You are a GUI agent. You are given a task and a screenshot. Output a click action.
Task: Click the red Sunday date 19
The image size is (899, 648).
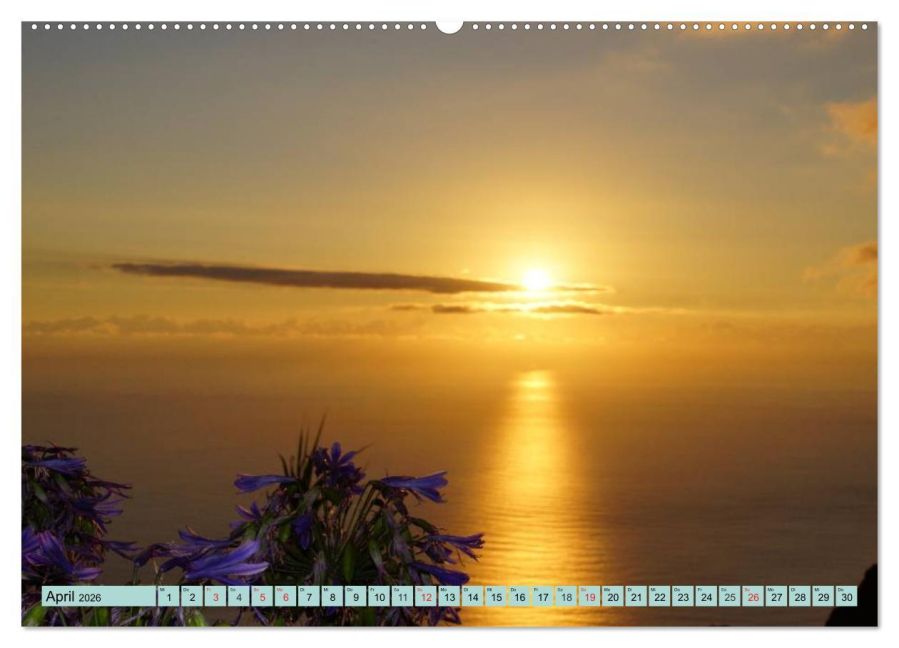590,596
